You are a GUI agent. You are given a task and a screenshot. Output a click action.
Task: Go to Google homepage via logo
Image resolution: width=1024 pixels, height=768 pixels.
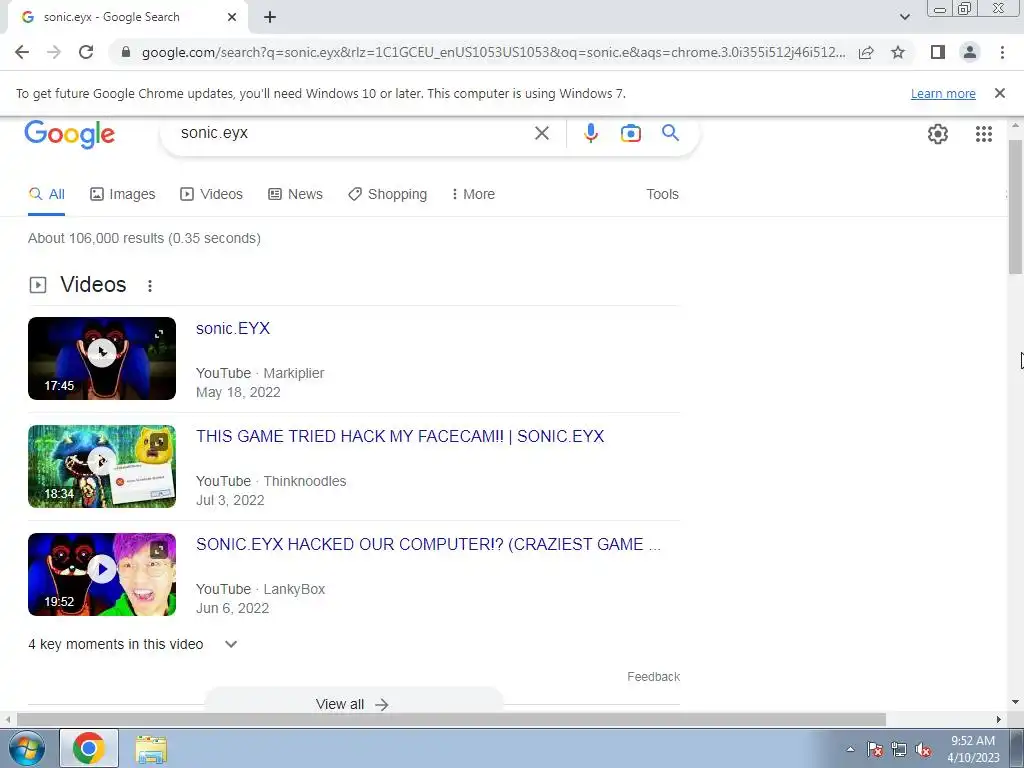tap(69, 134)
